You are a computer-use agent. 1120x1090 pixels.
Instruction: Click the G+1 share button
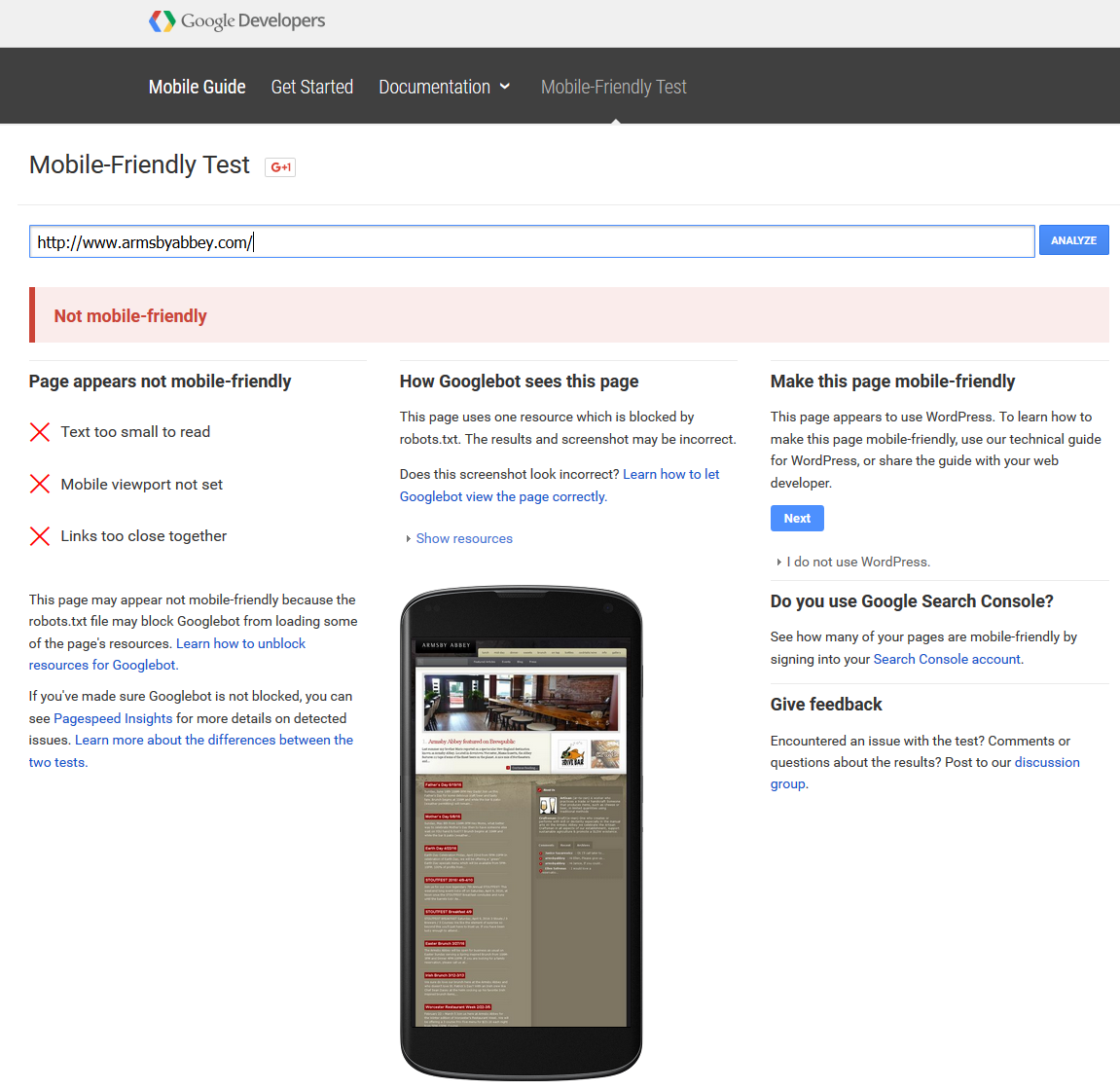tap(280, 167)
